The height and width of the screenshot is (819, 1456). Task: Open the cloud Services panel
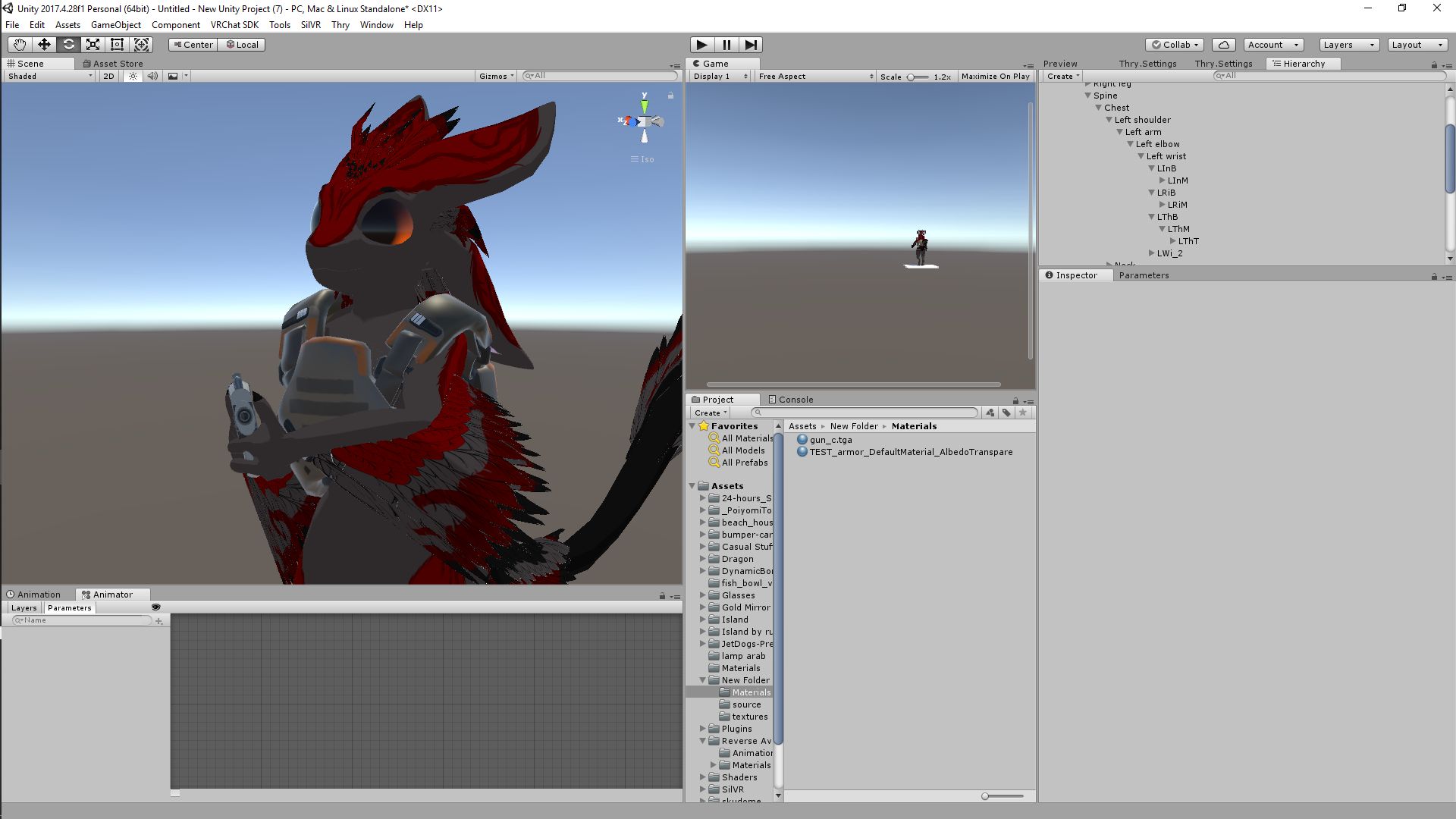pyautogui.click(x=1224, y=45)
